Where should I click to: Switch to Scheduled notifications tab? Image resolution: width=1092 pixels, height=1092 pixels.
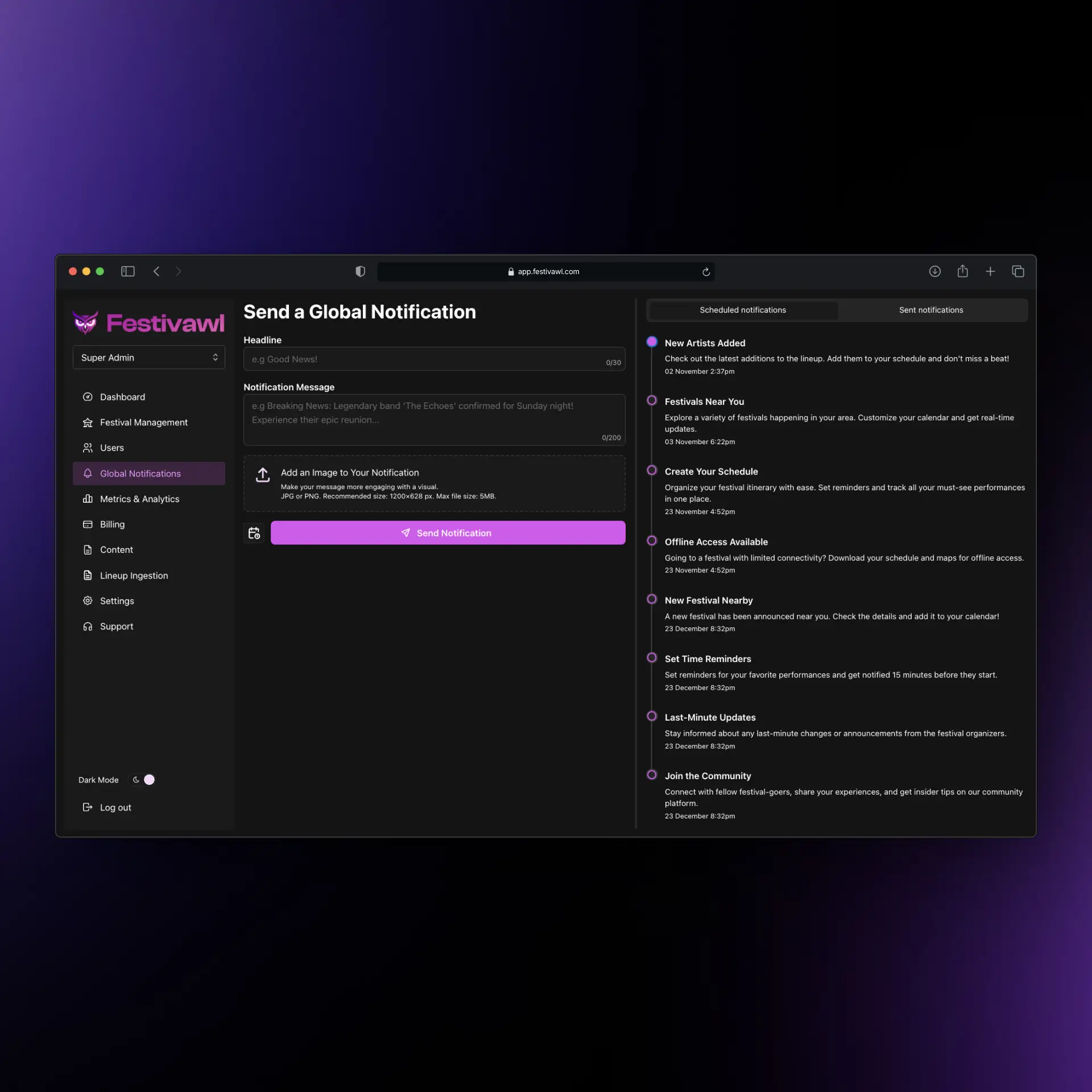click(743, 310)
